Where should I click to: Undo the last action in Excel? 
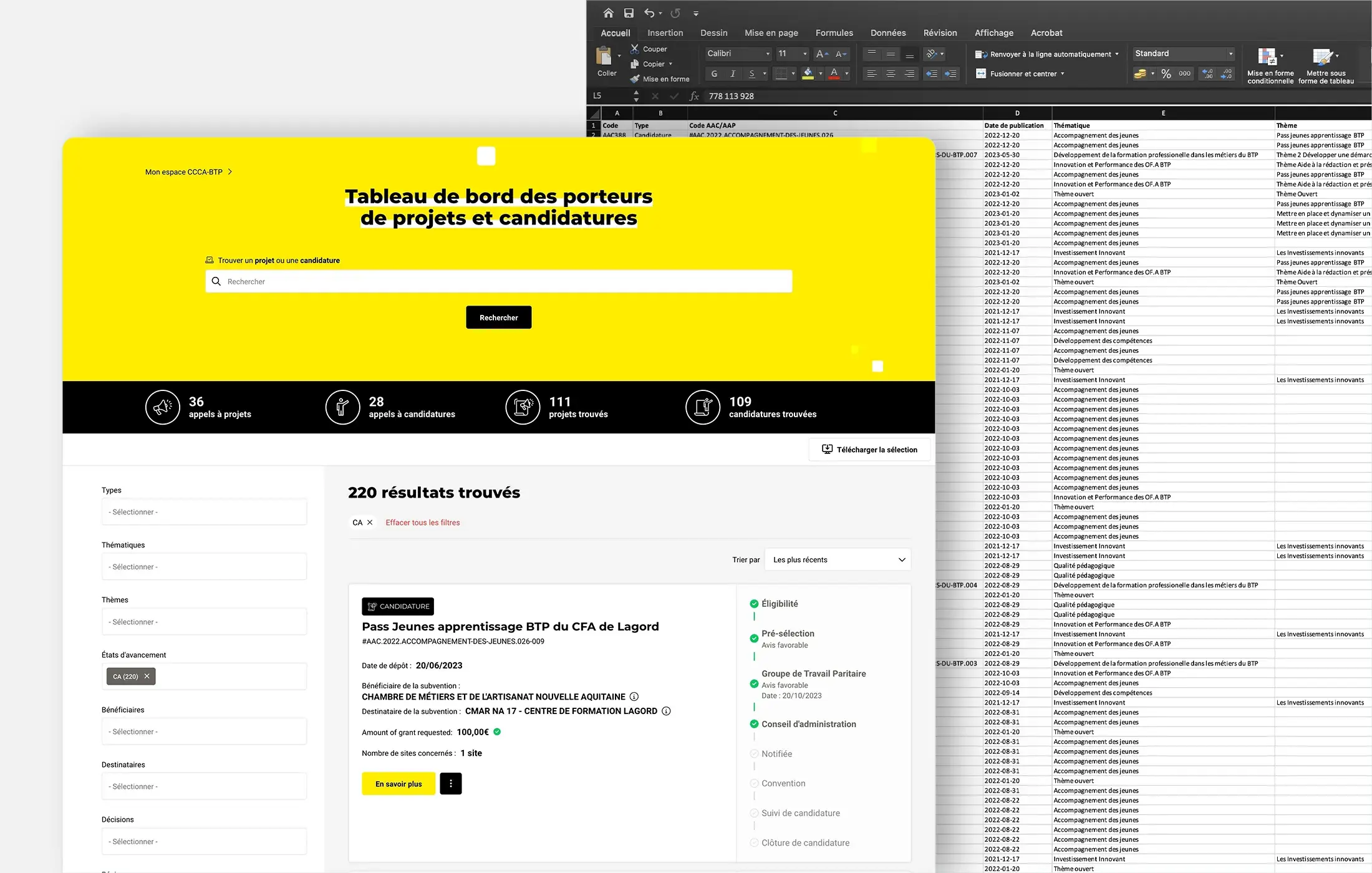[649, 13]
